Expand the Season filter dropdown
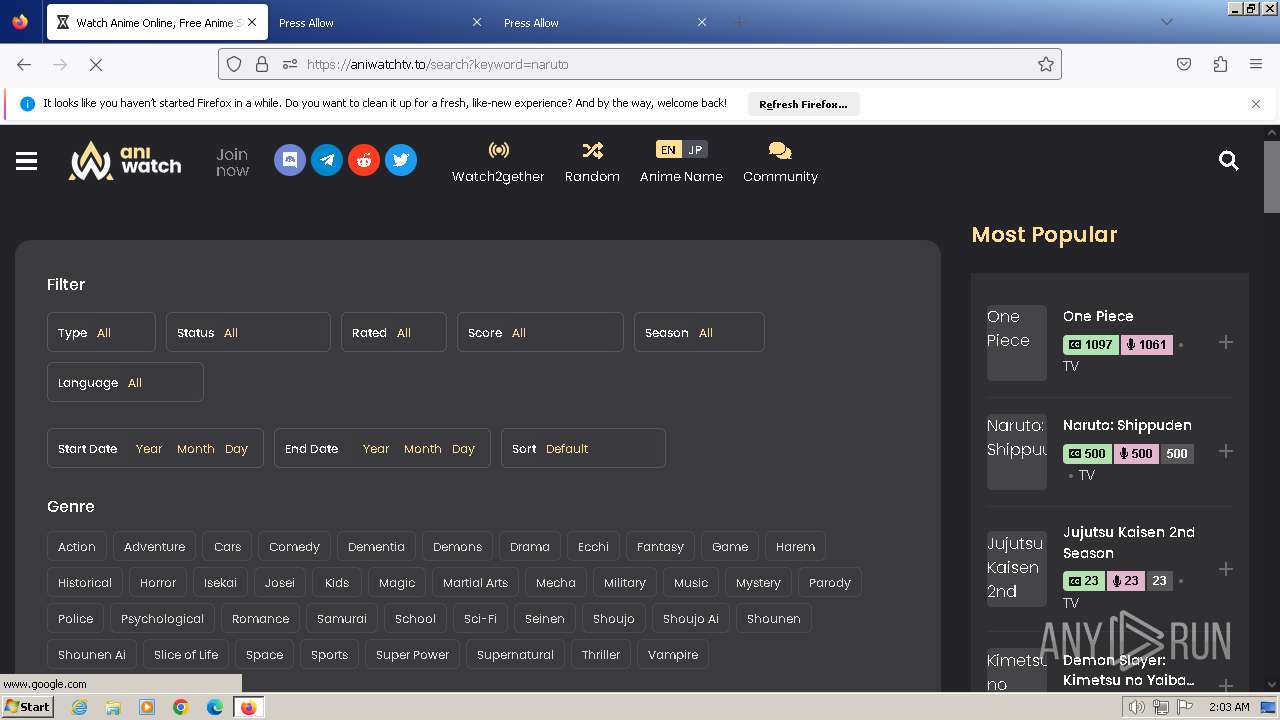Image resolution: width=1280 pixels, height=720 pixels. [x=699, y=332]
